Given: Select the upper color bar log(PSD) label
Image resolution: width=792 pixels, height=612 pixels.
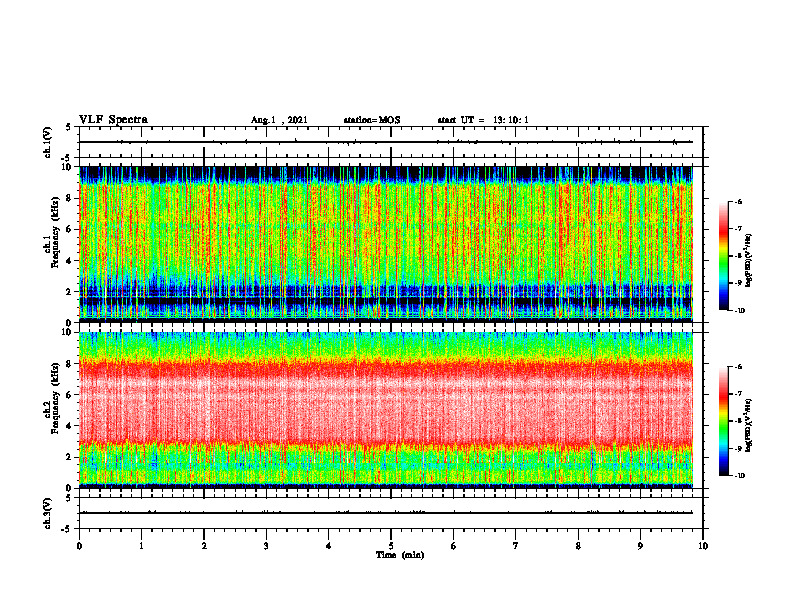Looking at the screenshot, I should click(749, 261).
